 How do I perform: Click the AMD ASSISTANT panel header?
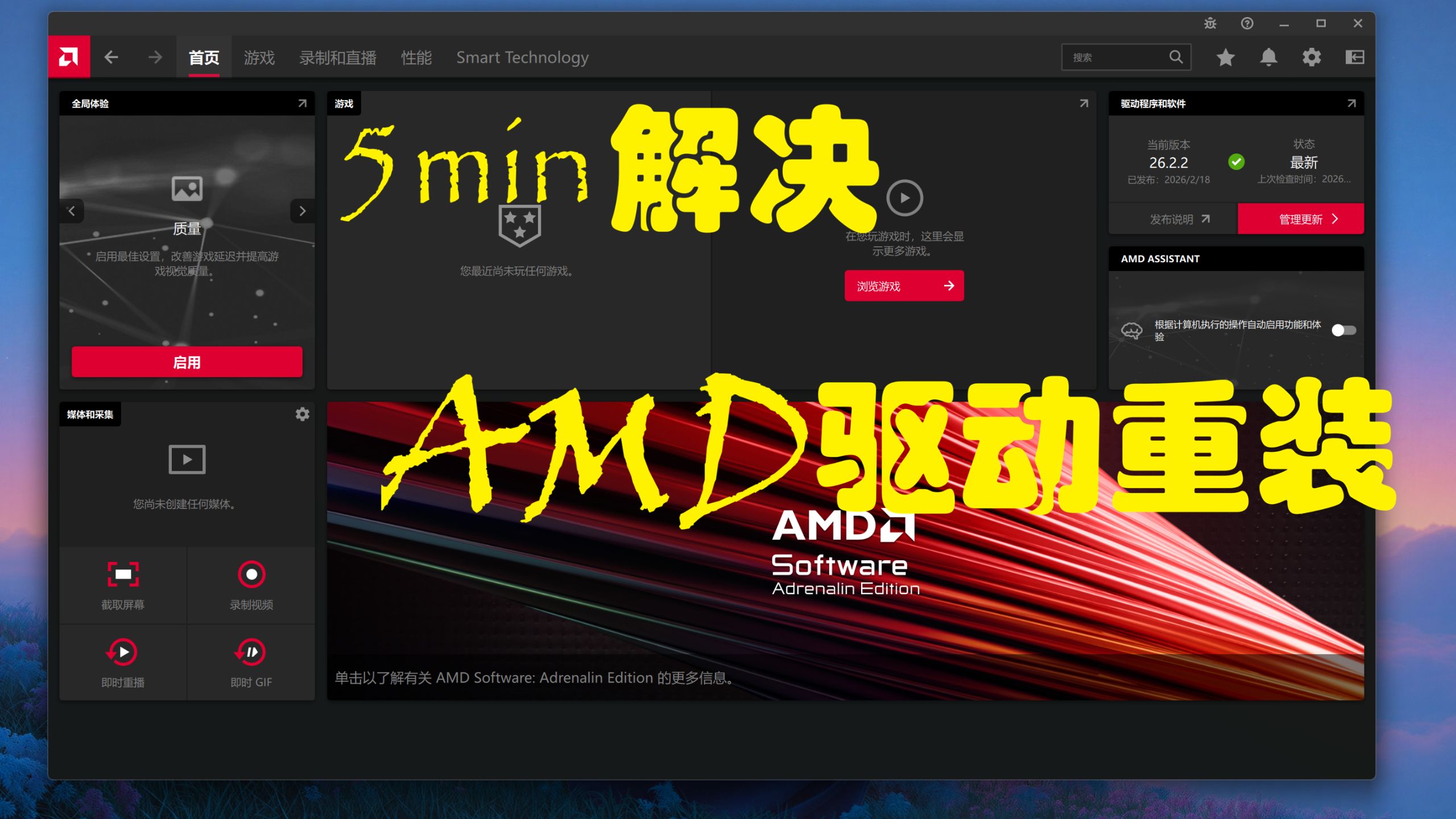click(1236, 258)
